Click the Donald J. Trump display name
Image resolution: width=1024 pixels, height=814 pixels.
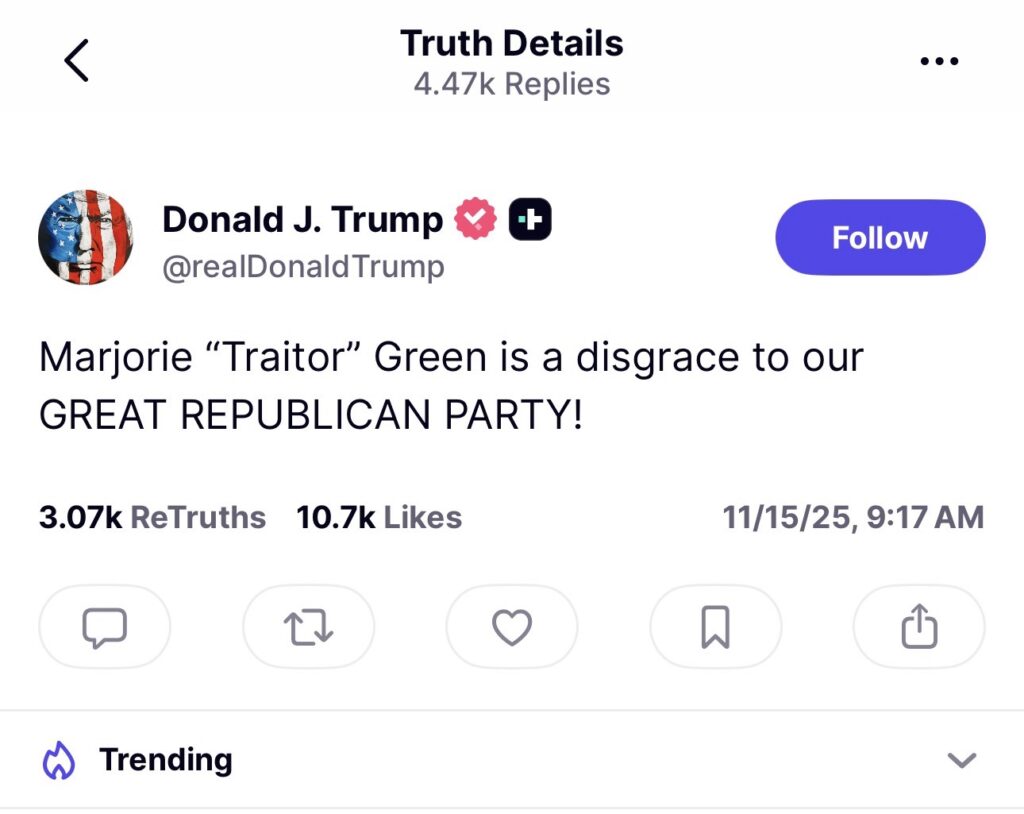[302, 220]
